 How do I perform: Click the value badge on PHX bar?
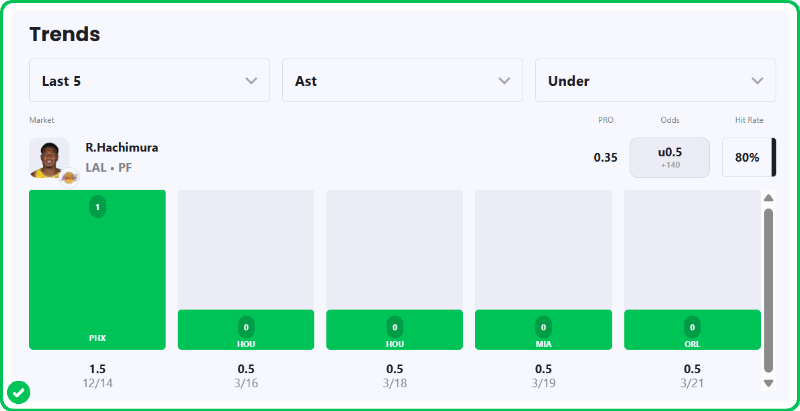coord(97,207)
